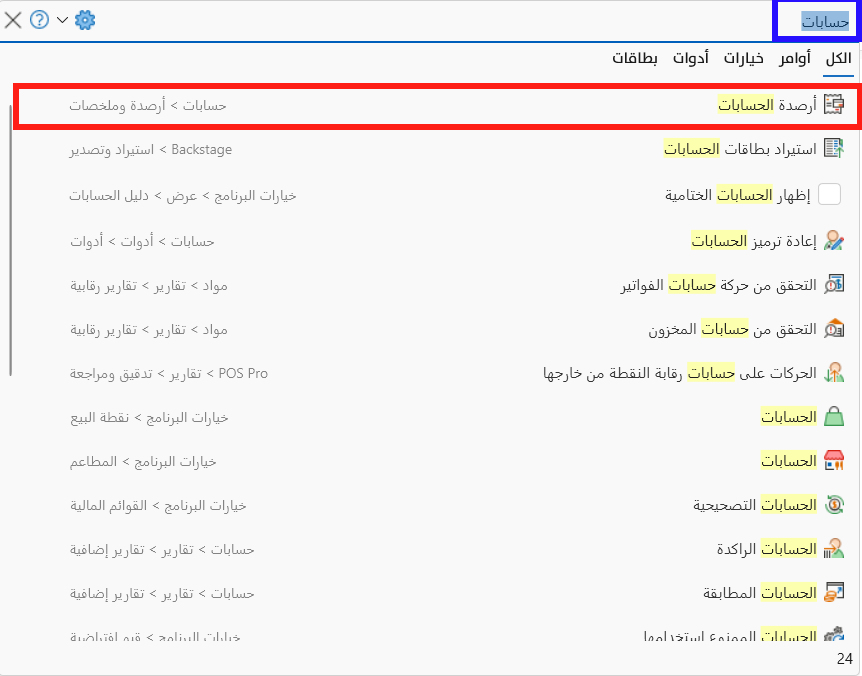Click the restaurant store الحسابات icon
This screenshot has height=676, width=862.
(x=833, y=461)
